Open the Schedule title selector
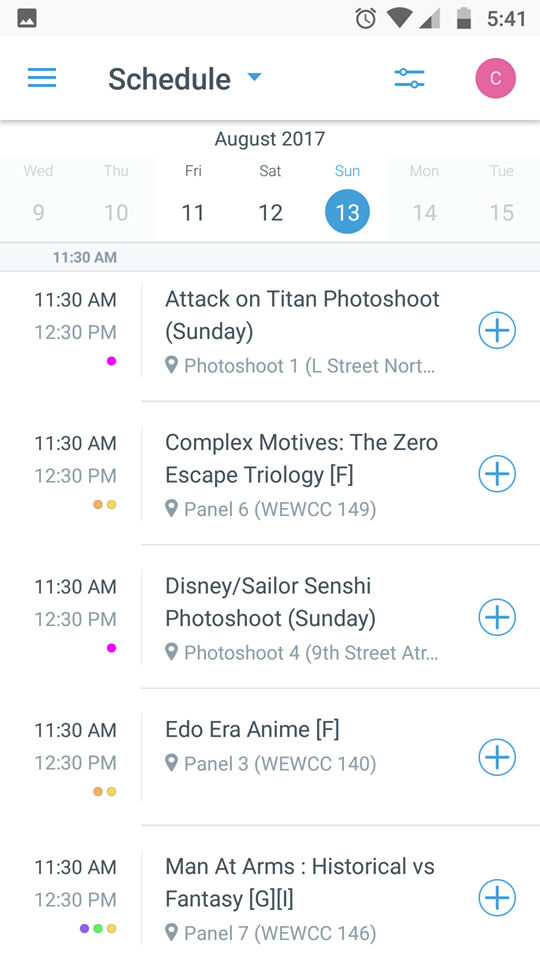The image size is (540, 960). 170,79
